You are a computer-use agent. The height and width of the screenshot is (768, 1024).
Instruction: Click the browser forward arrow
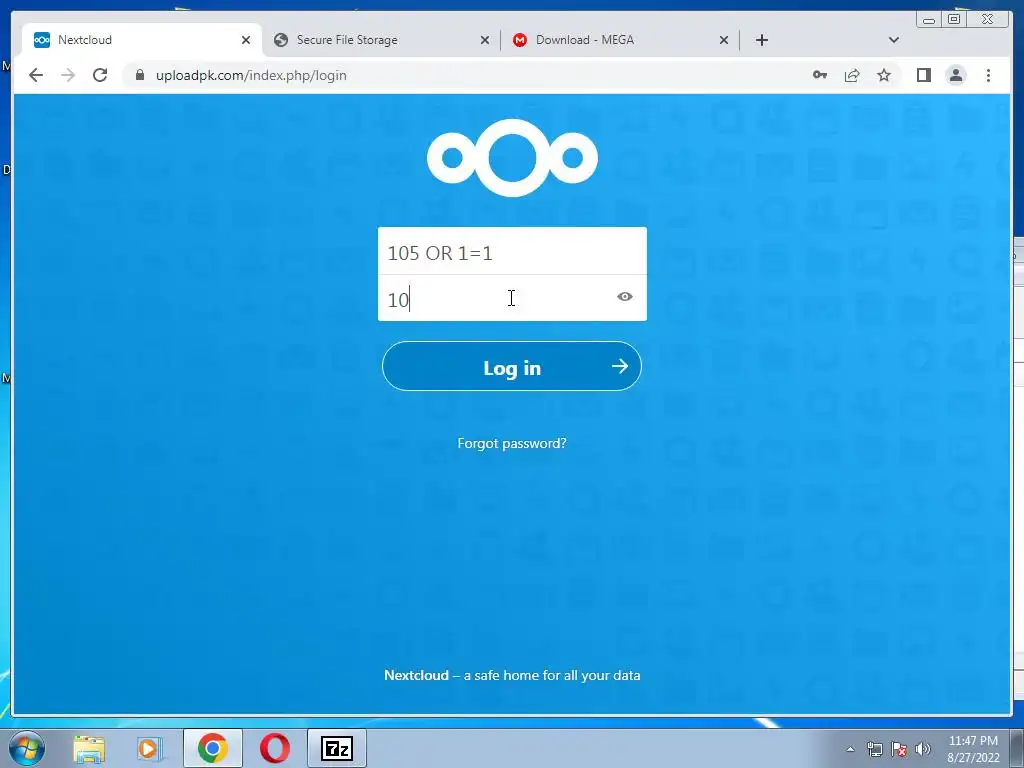pos(68,75)
